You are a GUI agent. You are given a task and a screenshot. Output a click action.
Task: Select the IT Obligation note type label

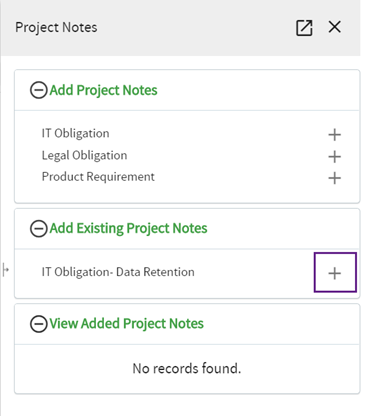click(75, 133)
